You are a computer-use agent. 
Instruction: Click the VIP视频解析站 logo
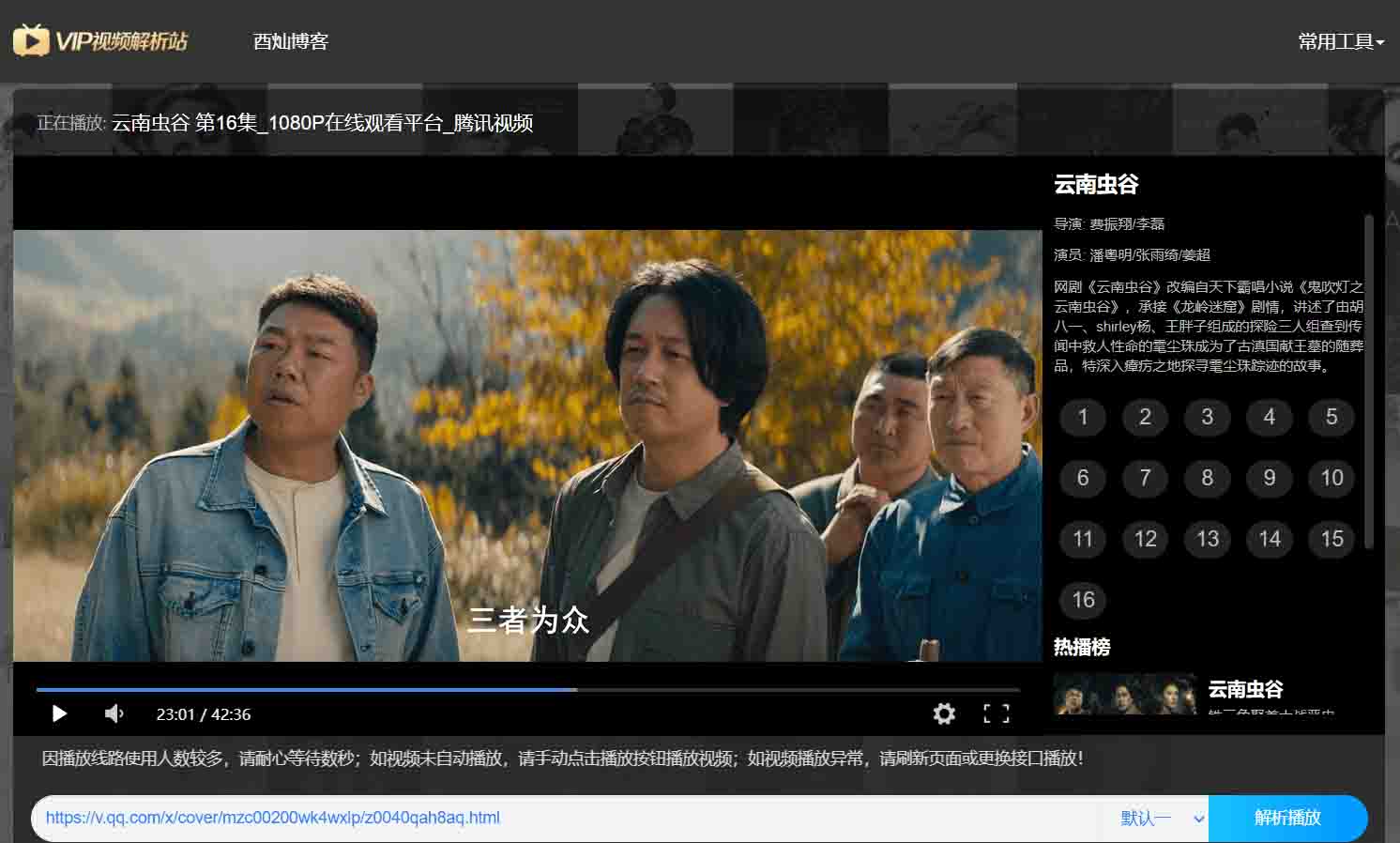tap(100, 40)
